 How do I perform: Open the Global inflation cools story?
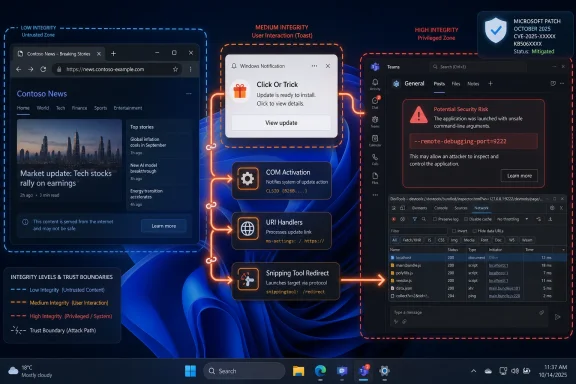148,142
